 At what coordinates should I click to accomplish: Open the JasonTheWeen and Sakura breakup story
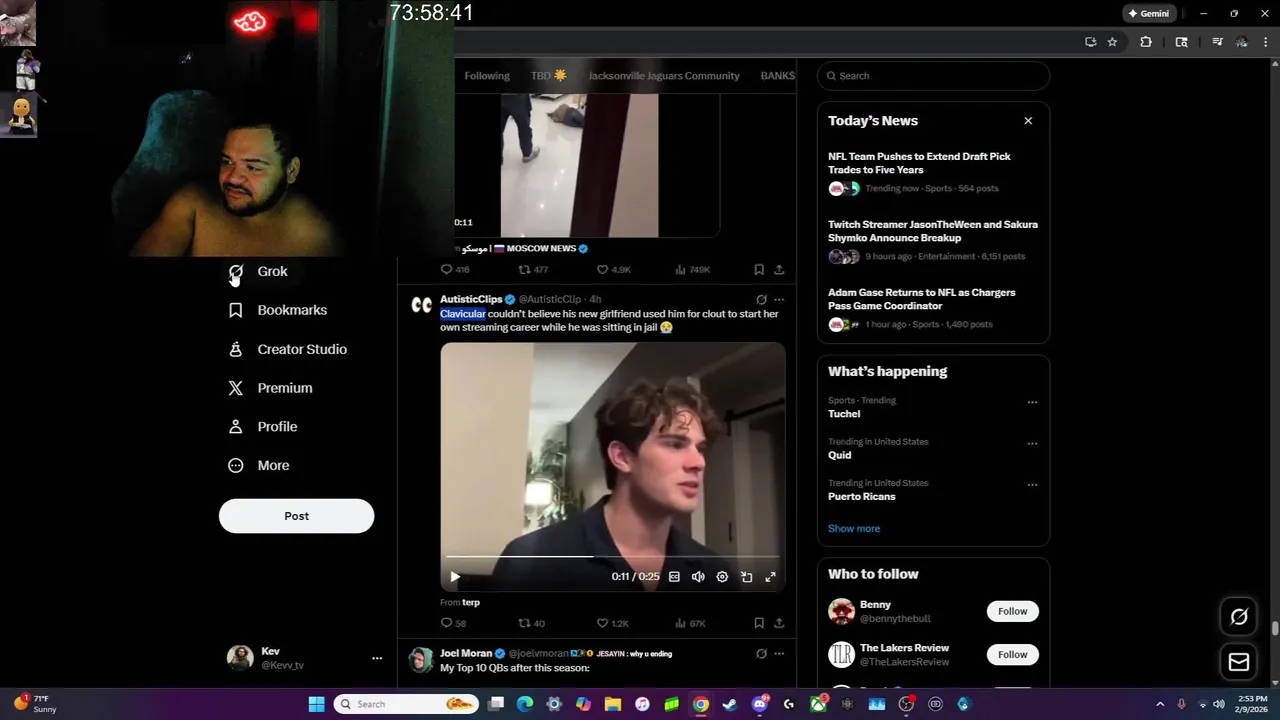pyautogui.click(x=933, y=240)
